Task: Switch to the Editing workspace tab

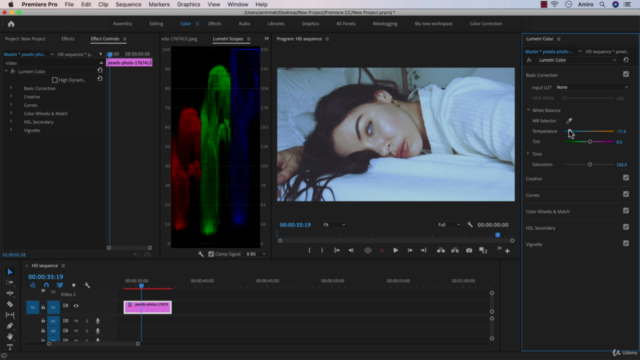Action: tap(156, 24)
